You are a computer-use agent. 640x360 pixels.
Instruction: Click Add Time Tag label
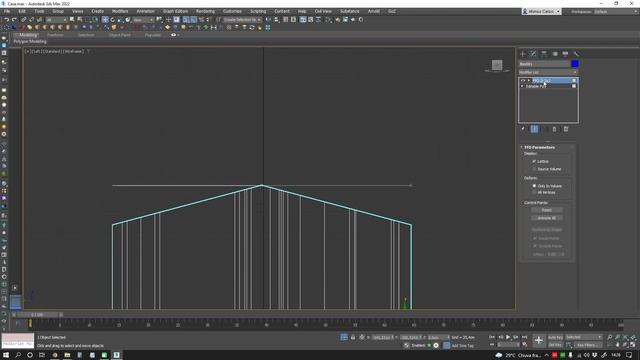(462, 346)
